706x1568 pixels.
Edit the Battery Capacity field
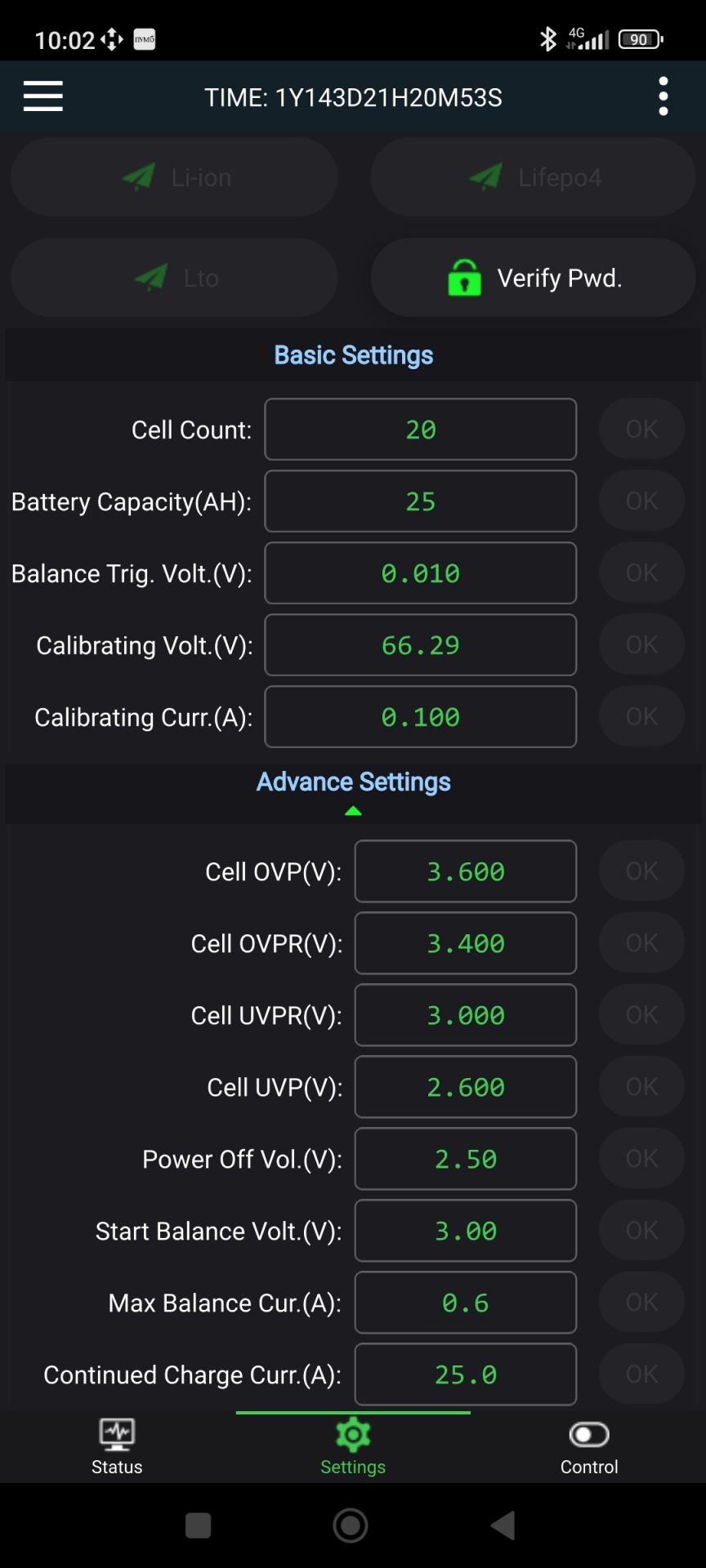[420, 501]
